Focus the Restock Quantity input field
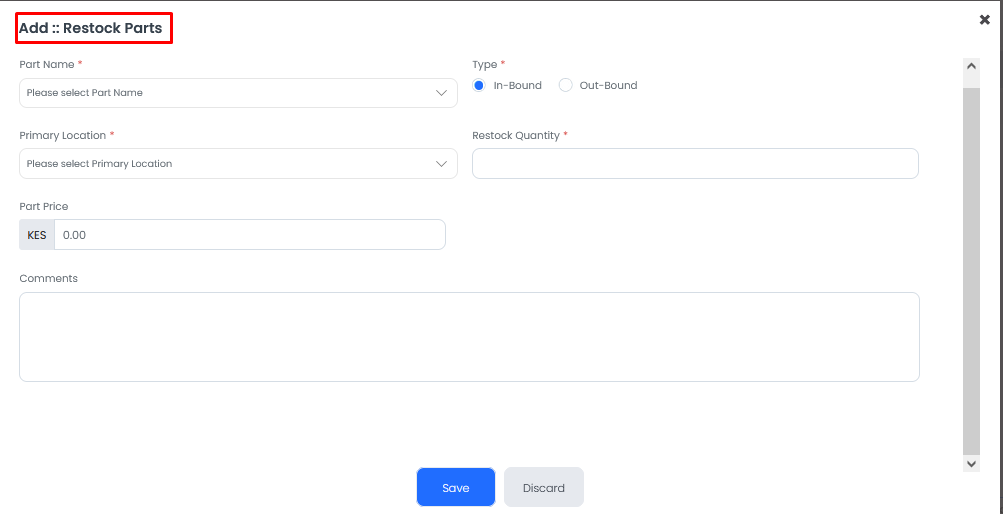The image size is (1003, 514). pos(695,164)
